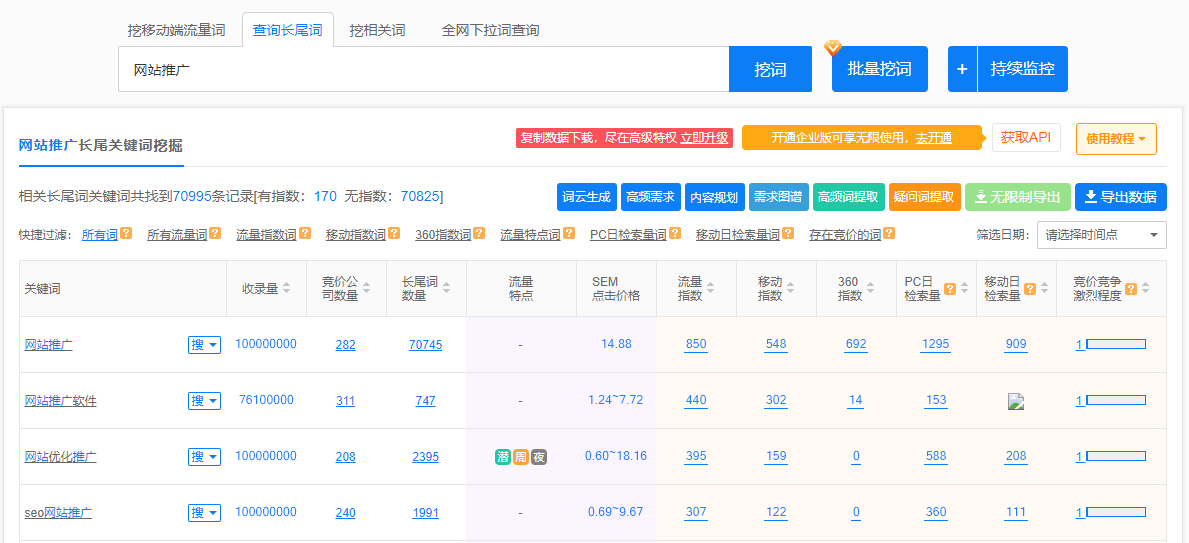This screenshot has width=1189, height=543.
Task: Click the 挖词 search button
Action: (x=770, y=69)
